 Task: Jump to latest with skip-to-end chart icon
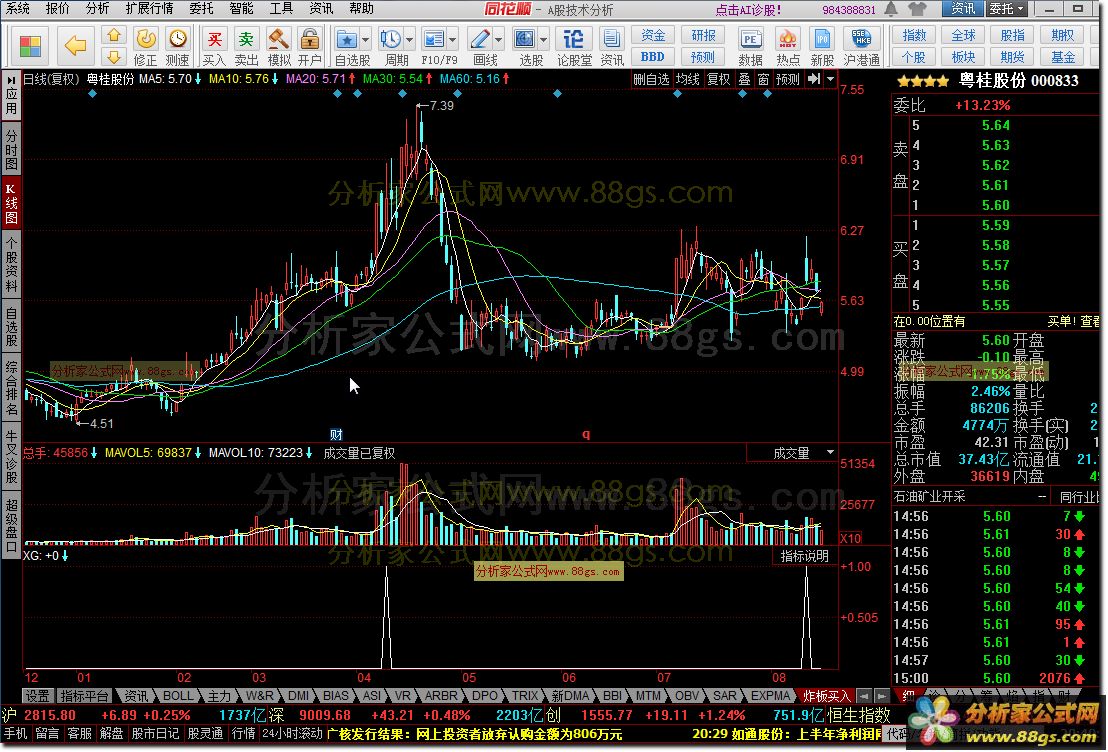(814, 79)
